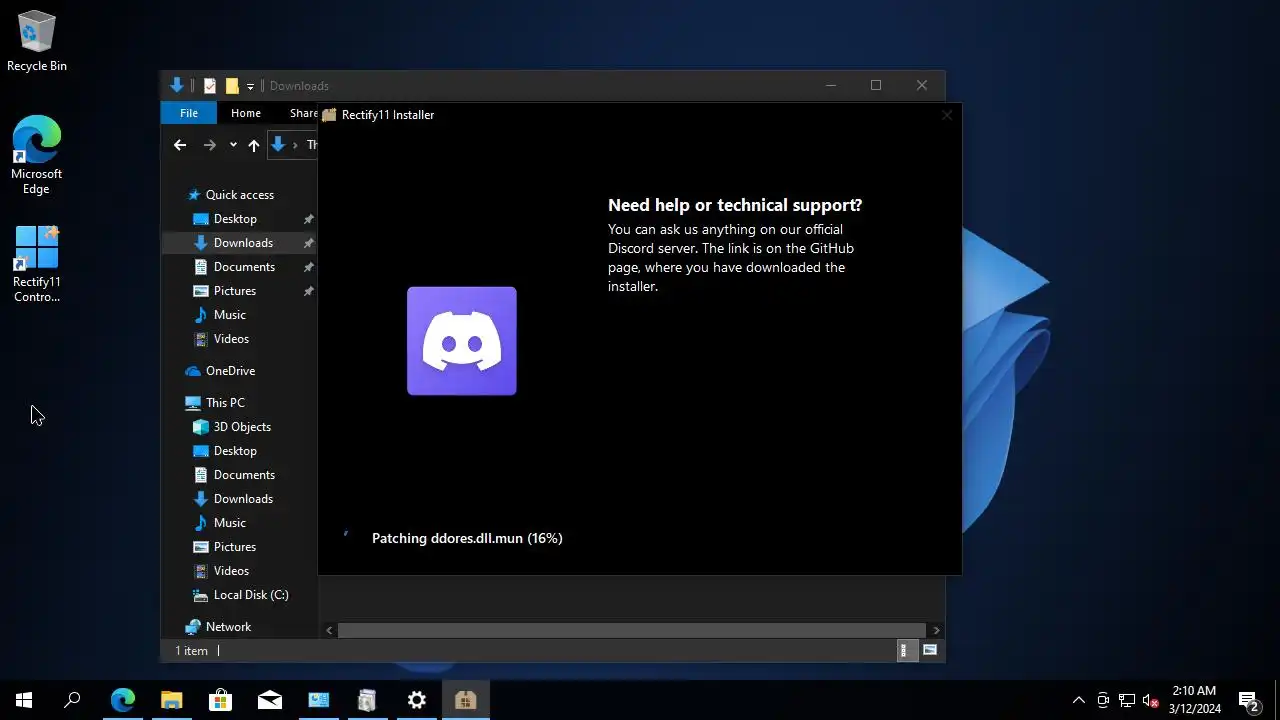Open taskbar Search magnifier
The height and width of the screenshot is (720, 1280).
[x=72, y=700]
